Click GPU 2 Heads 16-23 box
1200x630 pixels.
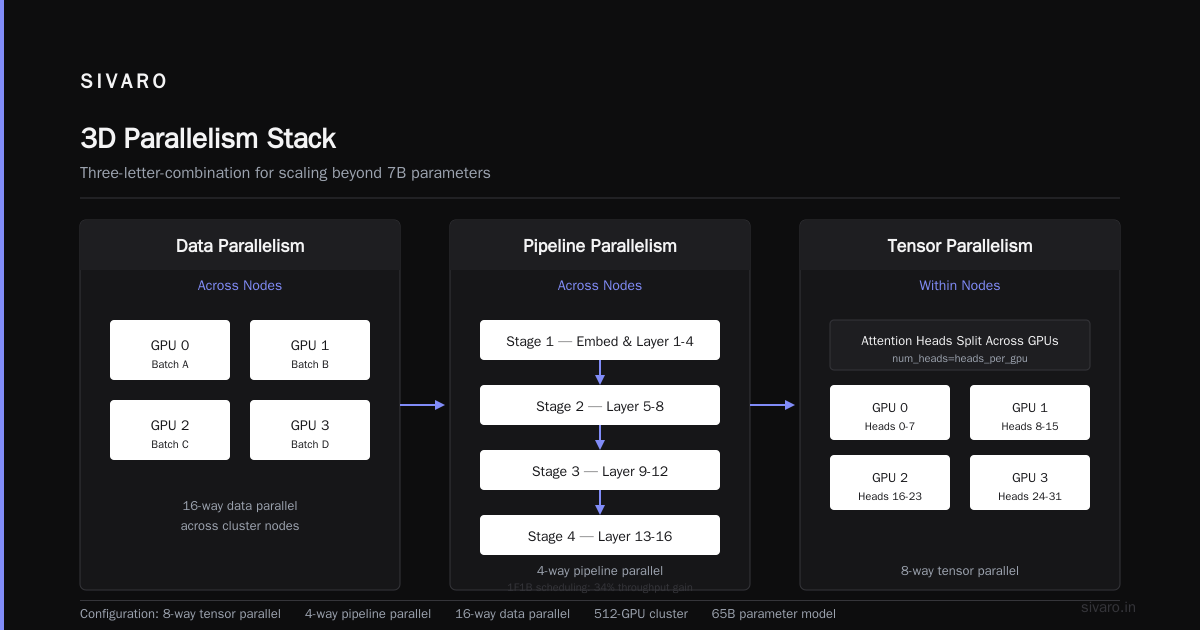pos(890,485)
